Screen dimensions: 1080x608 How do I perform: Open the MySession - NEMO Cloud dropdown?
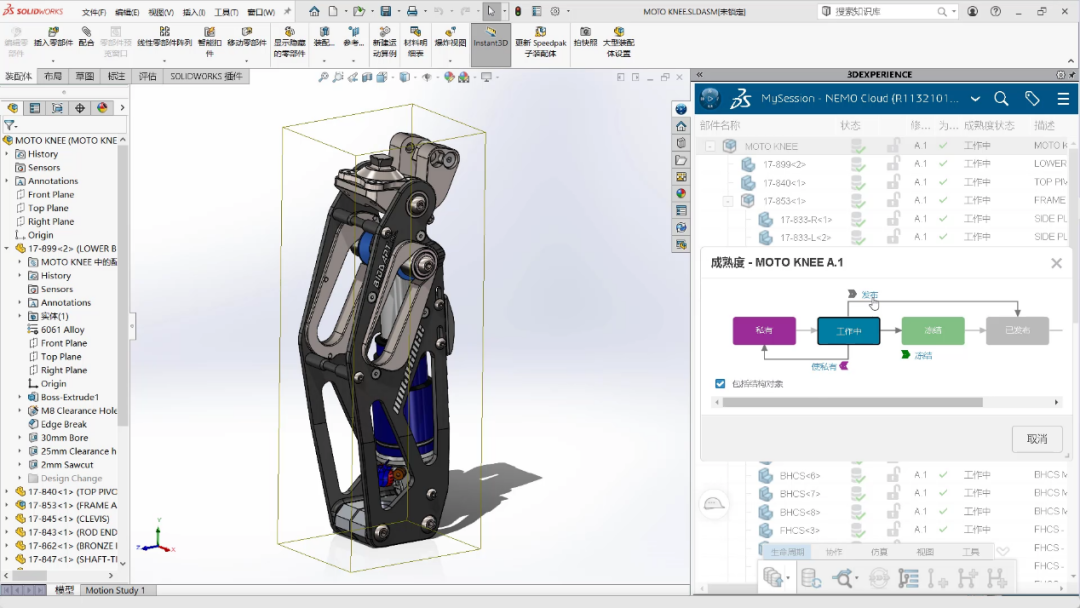975,98
